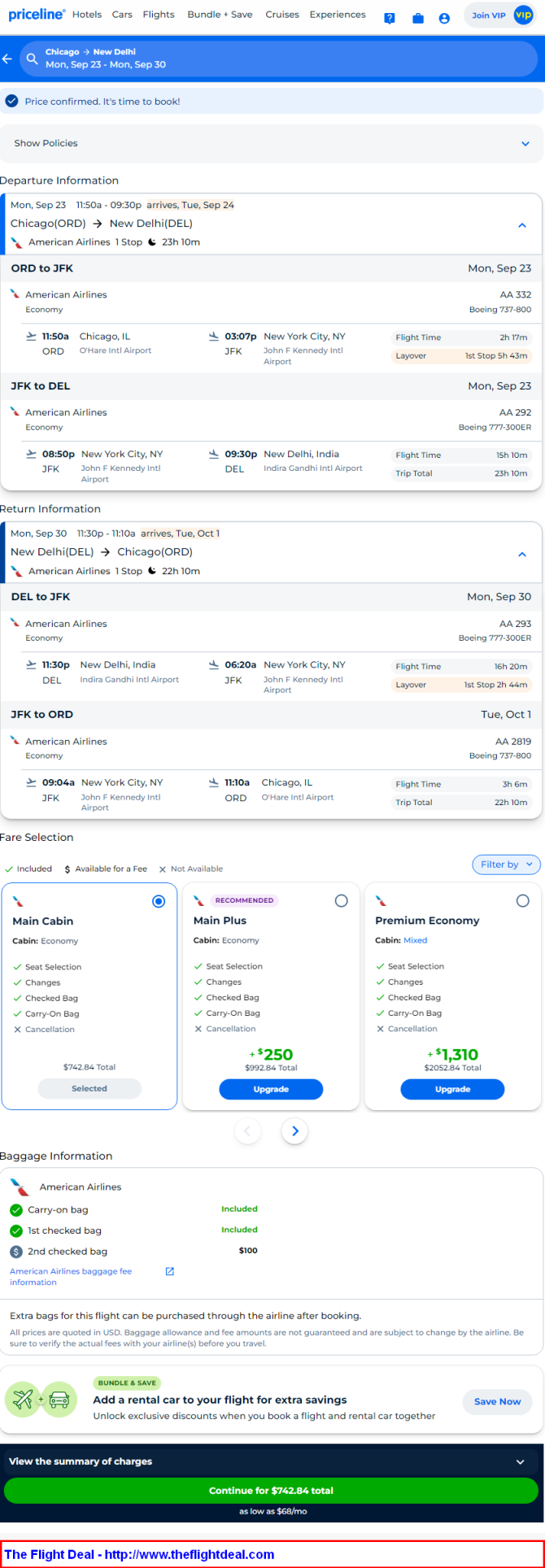Click the Mixed cabin link
This screenshot has height=1568, width=545.
pos(415,940)
